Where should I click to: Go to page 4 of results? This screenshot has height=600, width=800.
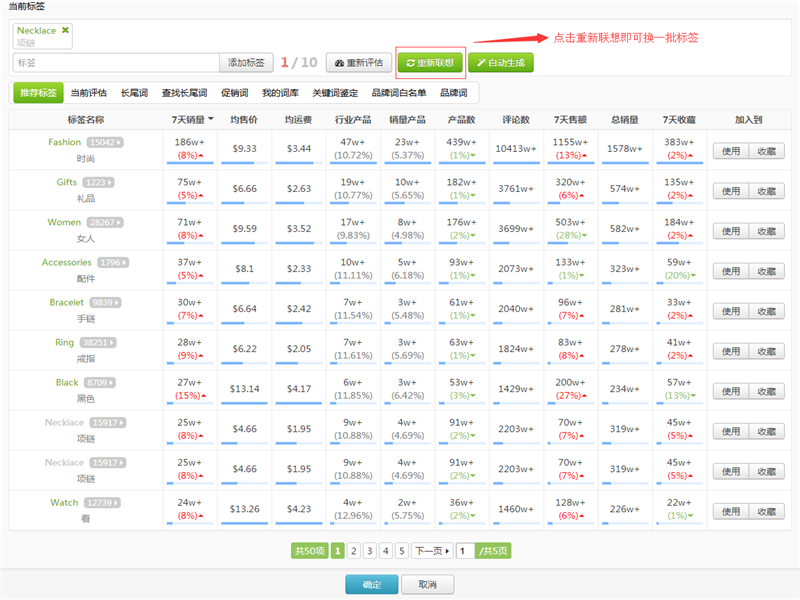pos(386,551)
